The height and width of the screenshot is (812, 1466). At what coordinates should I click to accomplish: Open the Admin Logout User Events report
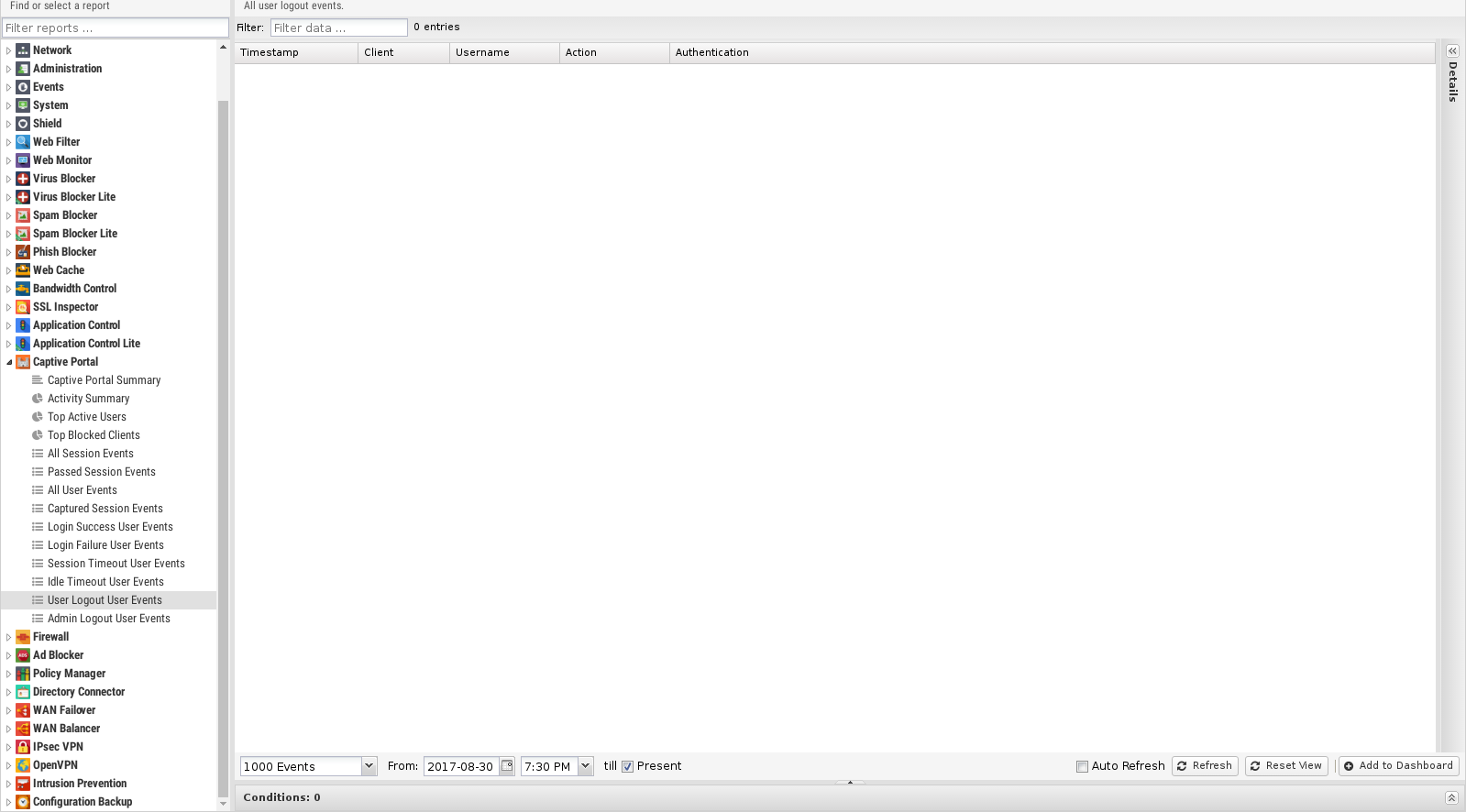coord(109,619)
